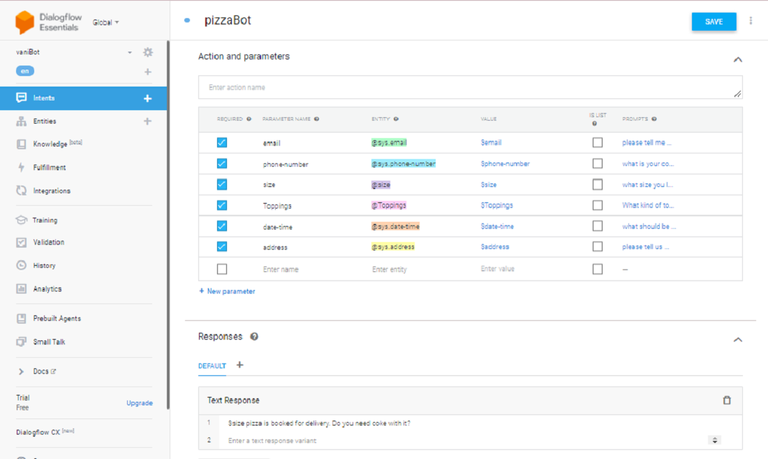Uncheck required for address parameter

[222, 246]
